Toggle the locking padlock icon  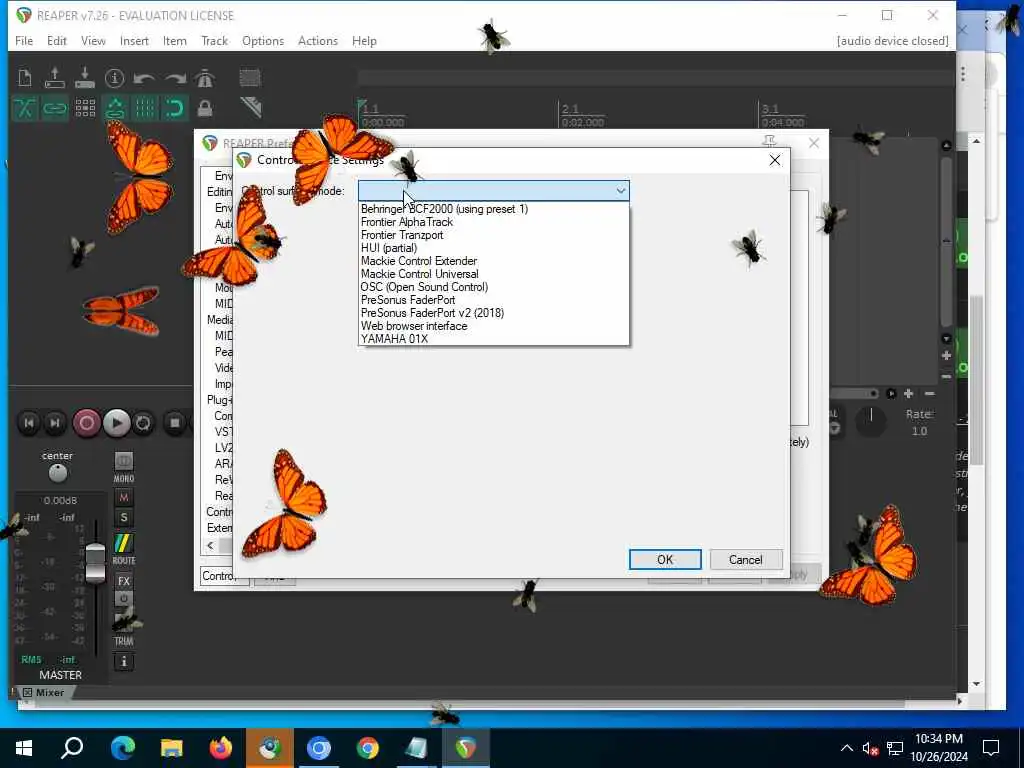(204, 108)
